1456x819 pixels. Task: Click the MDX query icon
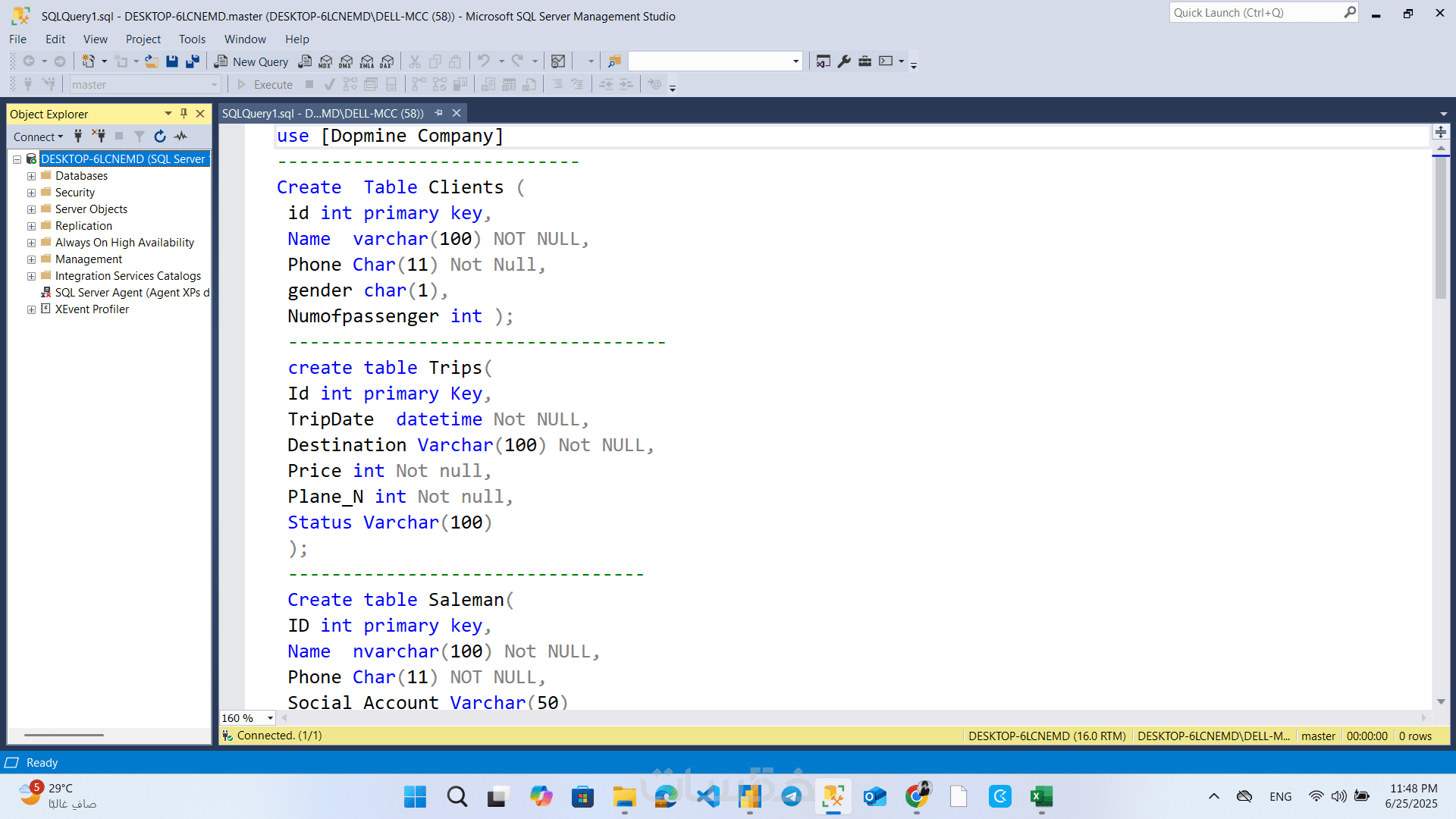[325, 61]
